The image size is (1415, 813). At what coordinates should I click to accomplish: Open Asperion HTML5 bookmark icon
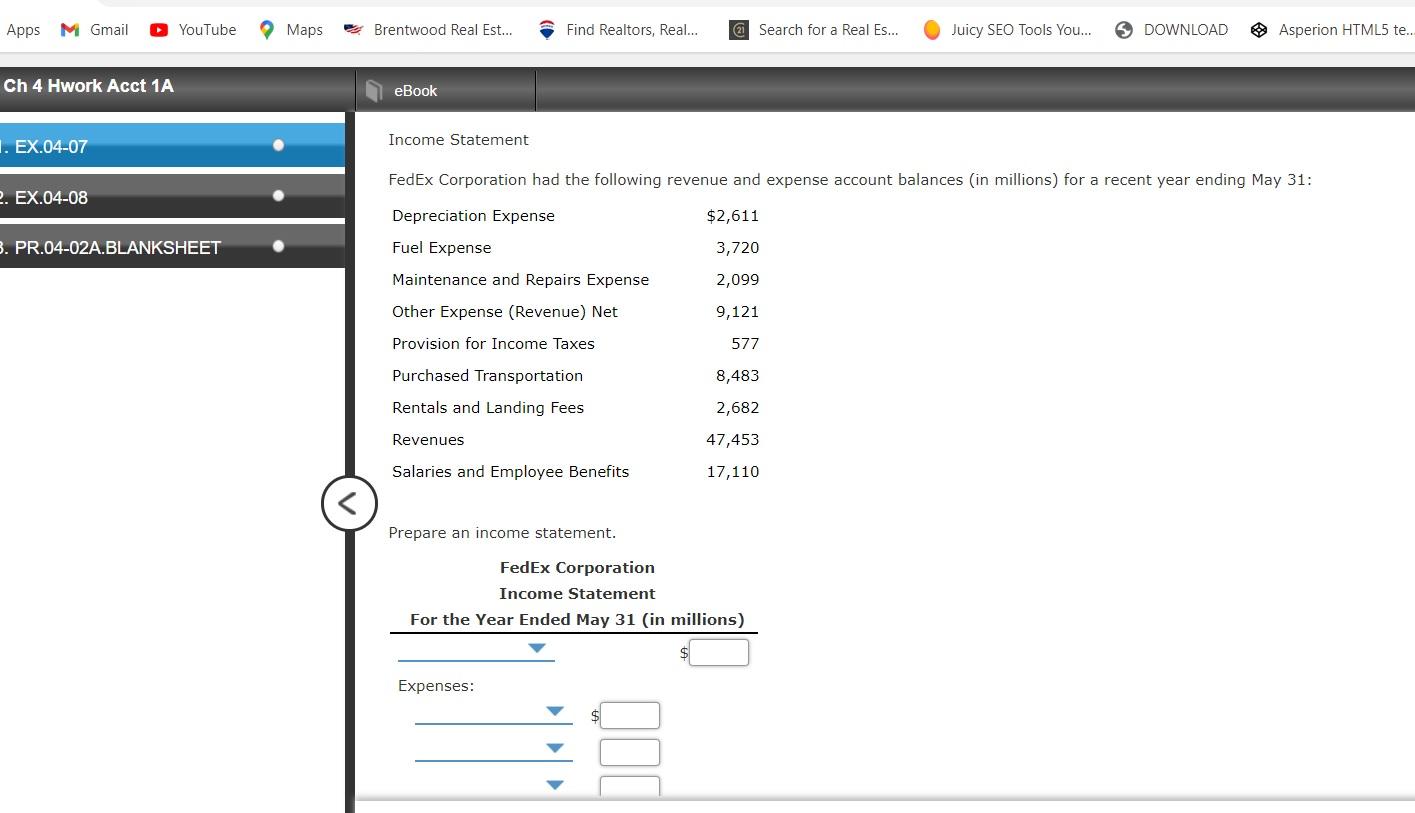pyautogui.click(x=1259, y=30)
